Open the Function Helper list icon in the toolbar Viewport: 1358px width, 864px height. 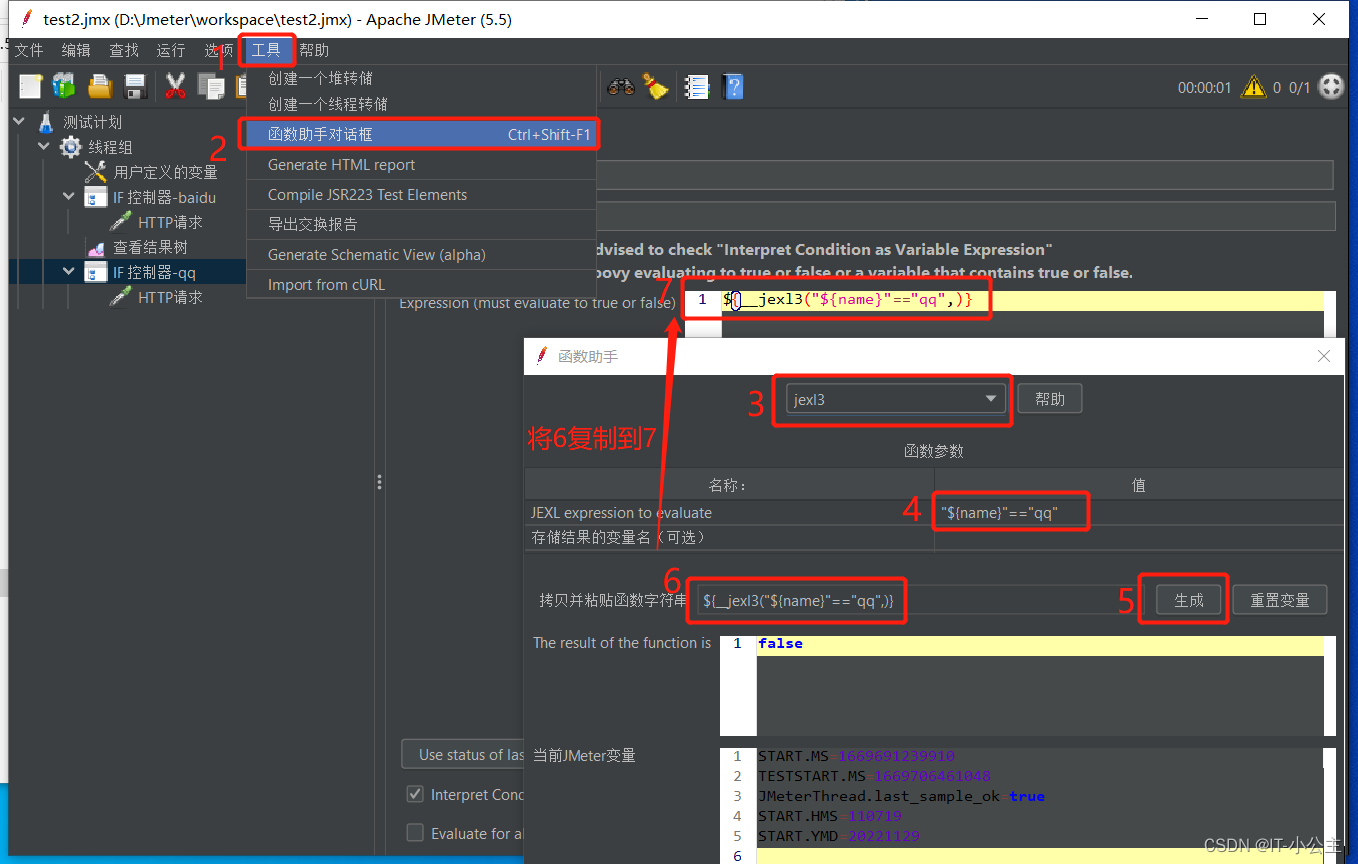pyautogui.click(x=697, y=87)
